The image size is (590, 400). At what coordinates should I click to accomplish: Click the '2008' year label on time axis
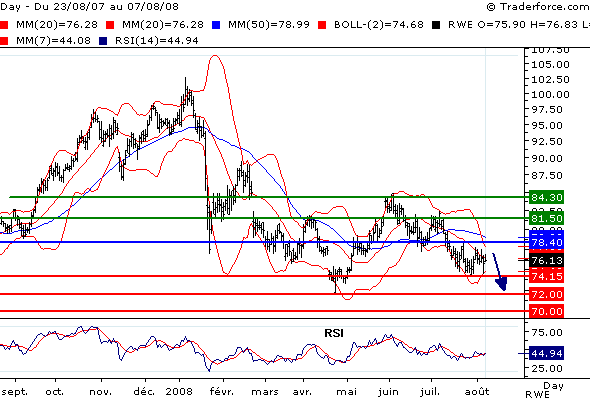point(179,392)
